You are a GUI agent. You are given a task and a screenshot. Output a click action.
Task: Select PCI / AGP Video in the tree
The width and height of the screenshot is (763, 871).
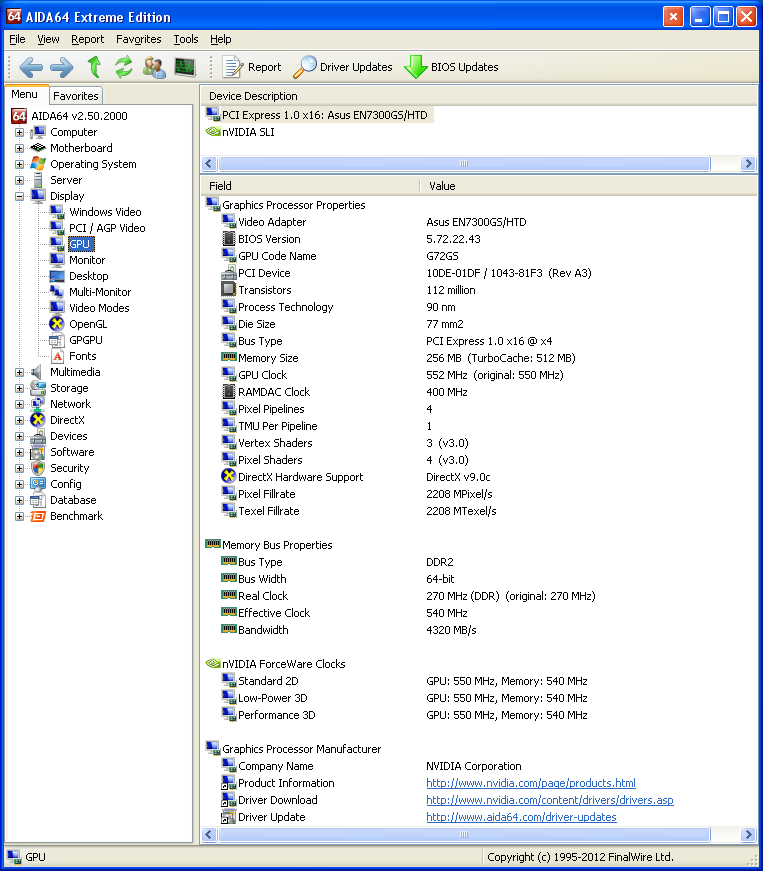(x=107, y=228)
